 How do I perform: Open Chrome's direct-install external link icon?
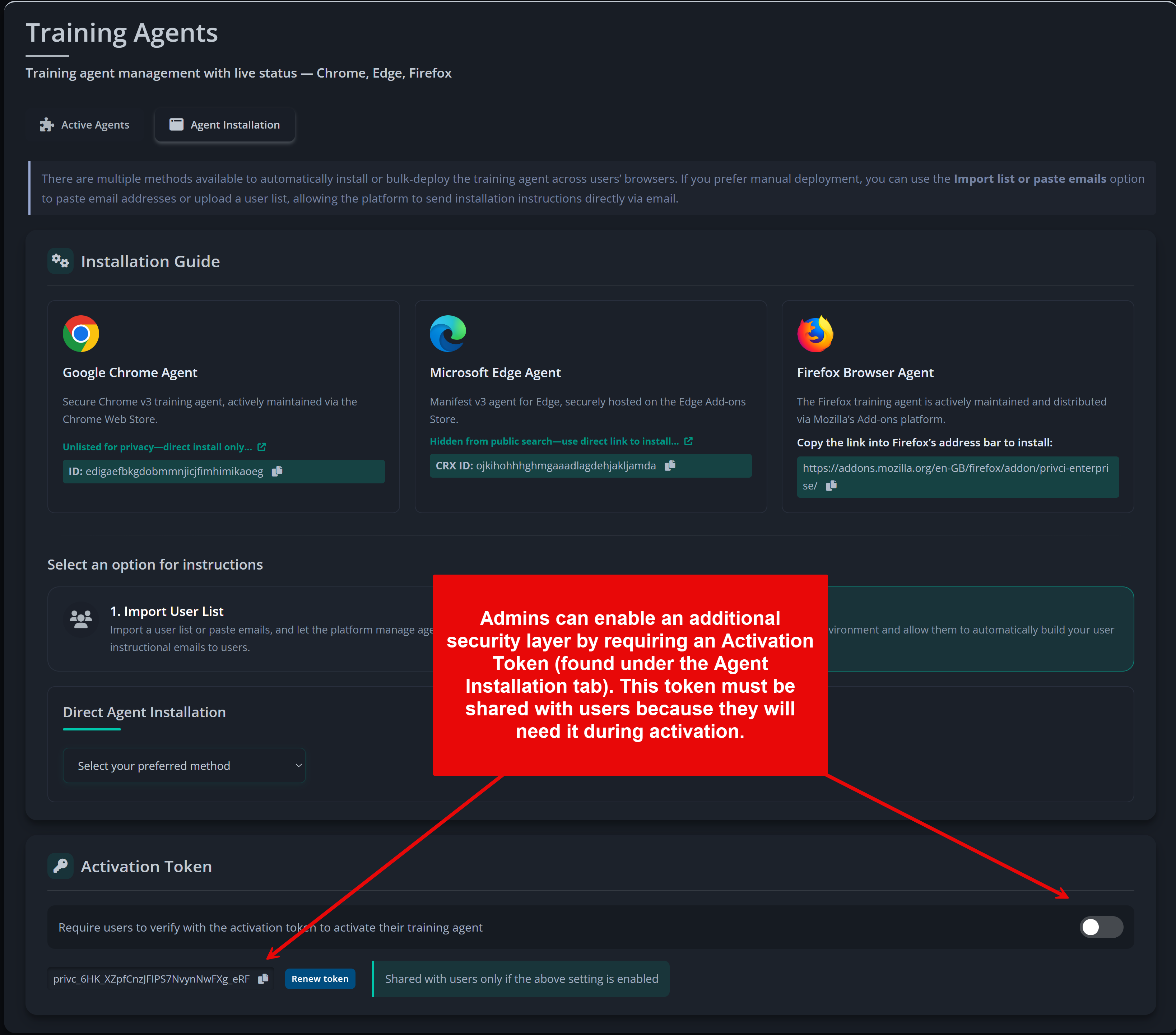(x=262, y=446)
